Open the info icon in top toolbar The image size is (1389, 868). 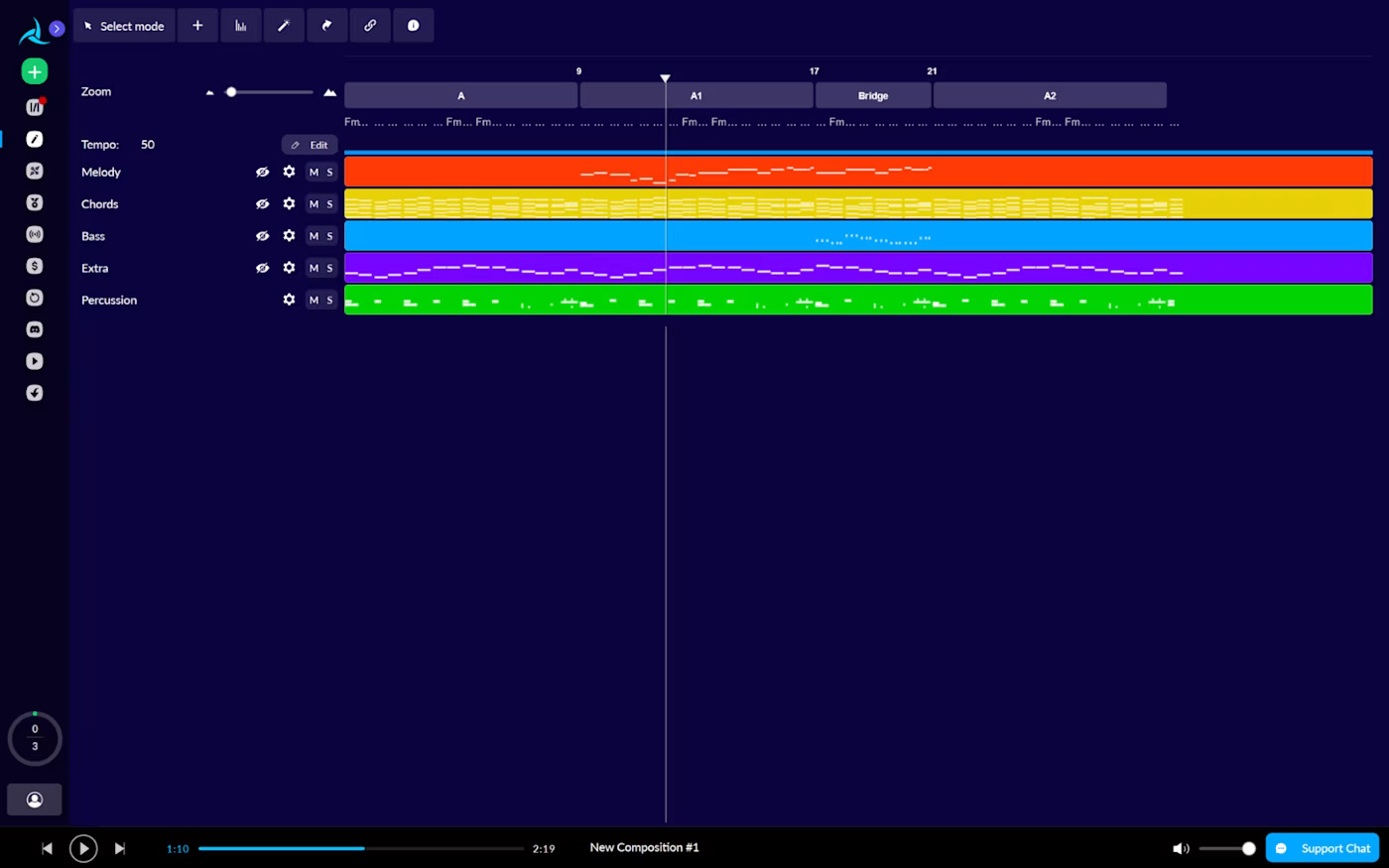(x=413, y=26)
